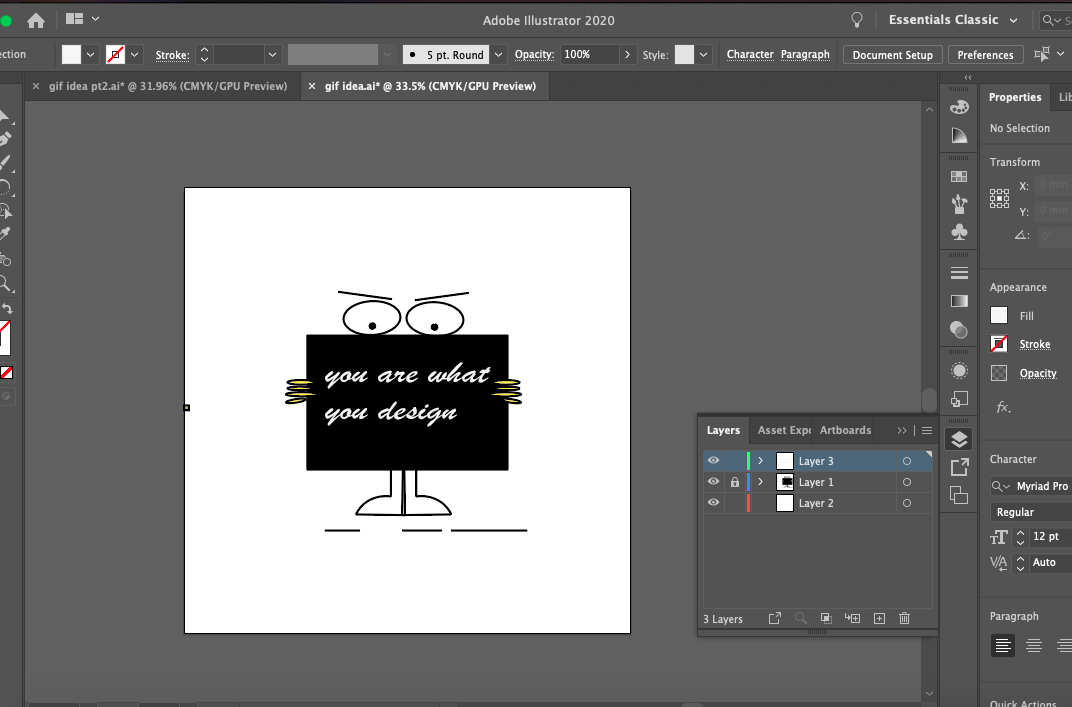Open the Symbols panel clover icon
The height and width of the screenshot is (707, 1072).
959,232
